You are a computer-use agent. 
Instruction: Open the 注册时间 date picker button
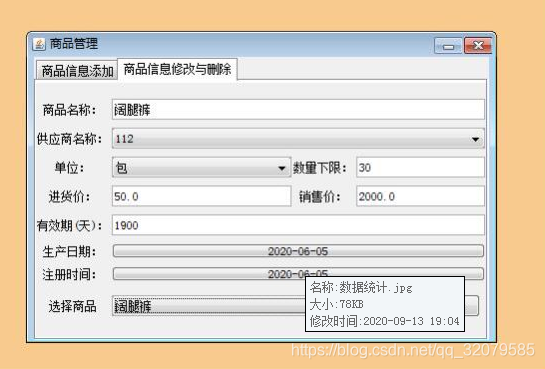(x=298, y=273)
